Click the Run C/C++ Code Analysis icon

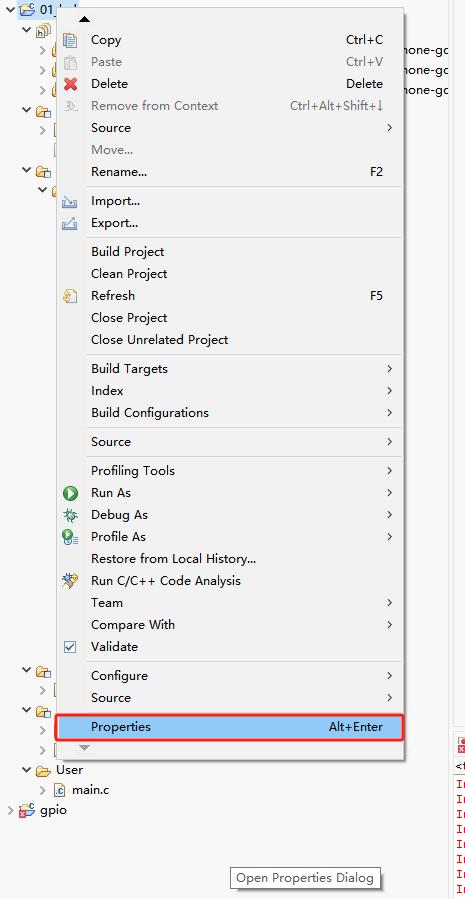click(x=70, y=581)
